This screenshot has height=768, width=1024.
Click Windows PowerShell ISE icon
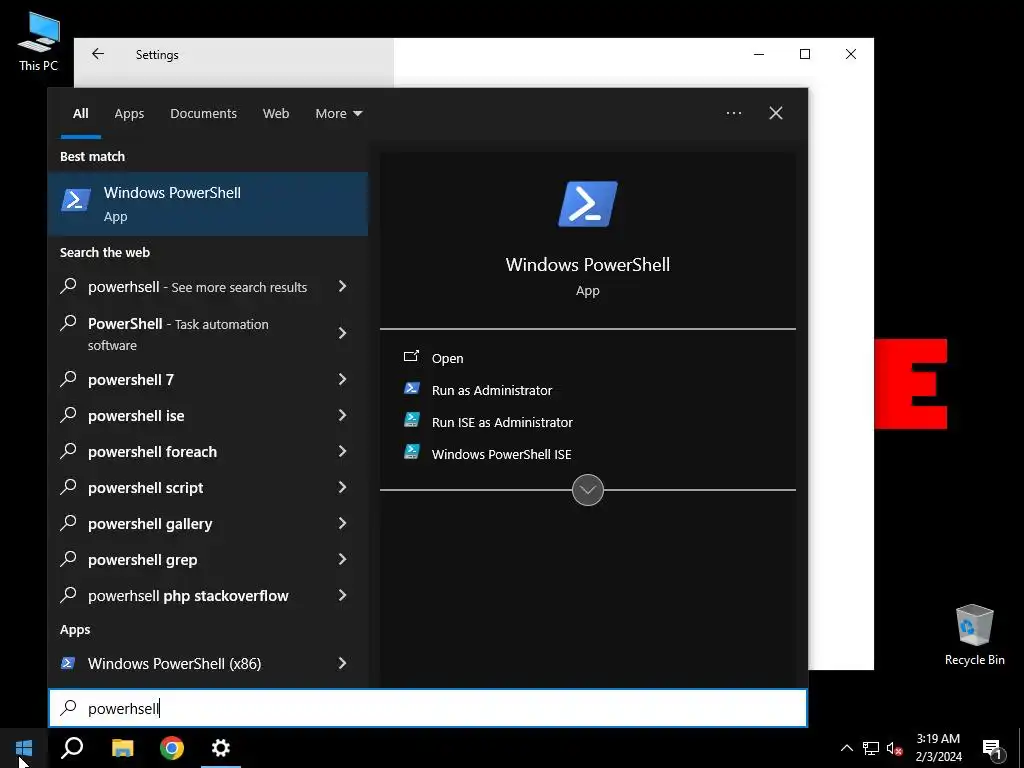pyautogui.click(x=411, y=453)
